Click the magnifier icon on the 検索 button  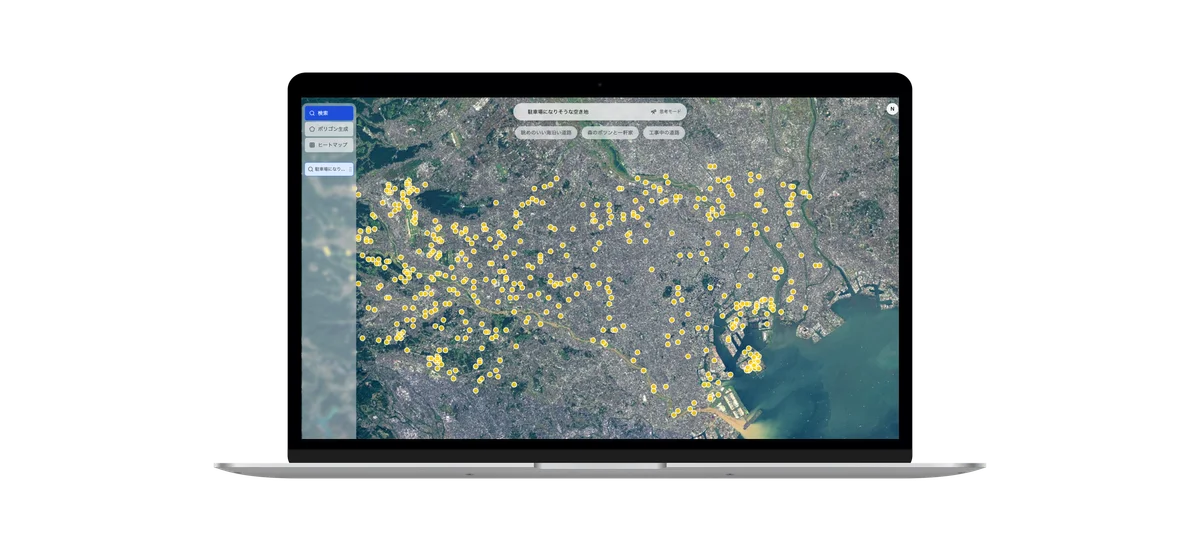pos(311,113)
